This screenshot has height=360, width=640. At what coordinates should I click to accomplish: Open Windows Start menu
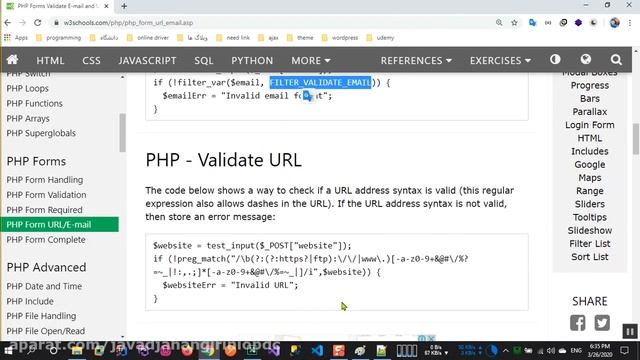pyautogui.click(x=8, y=351)
